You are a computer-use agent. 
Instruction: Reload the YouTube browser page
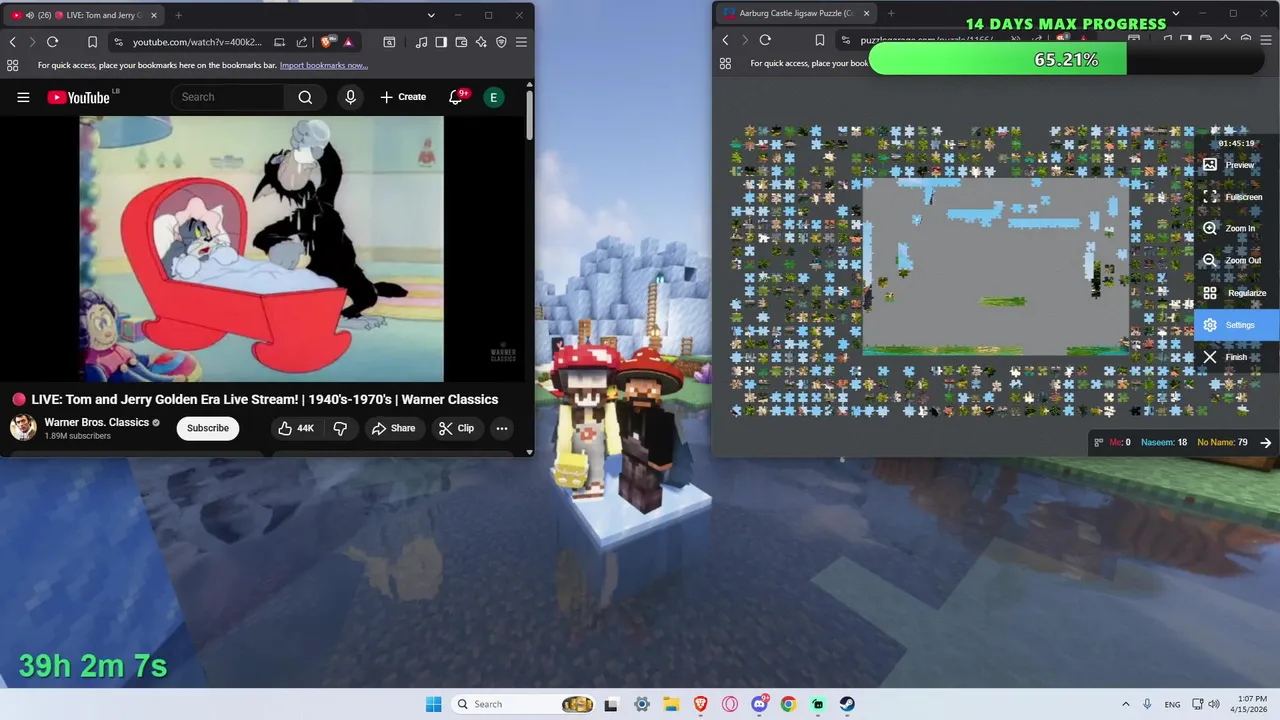pos(52,42)
